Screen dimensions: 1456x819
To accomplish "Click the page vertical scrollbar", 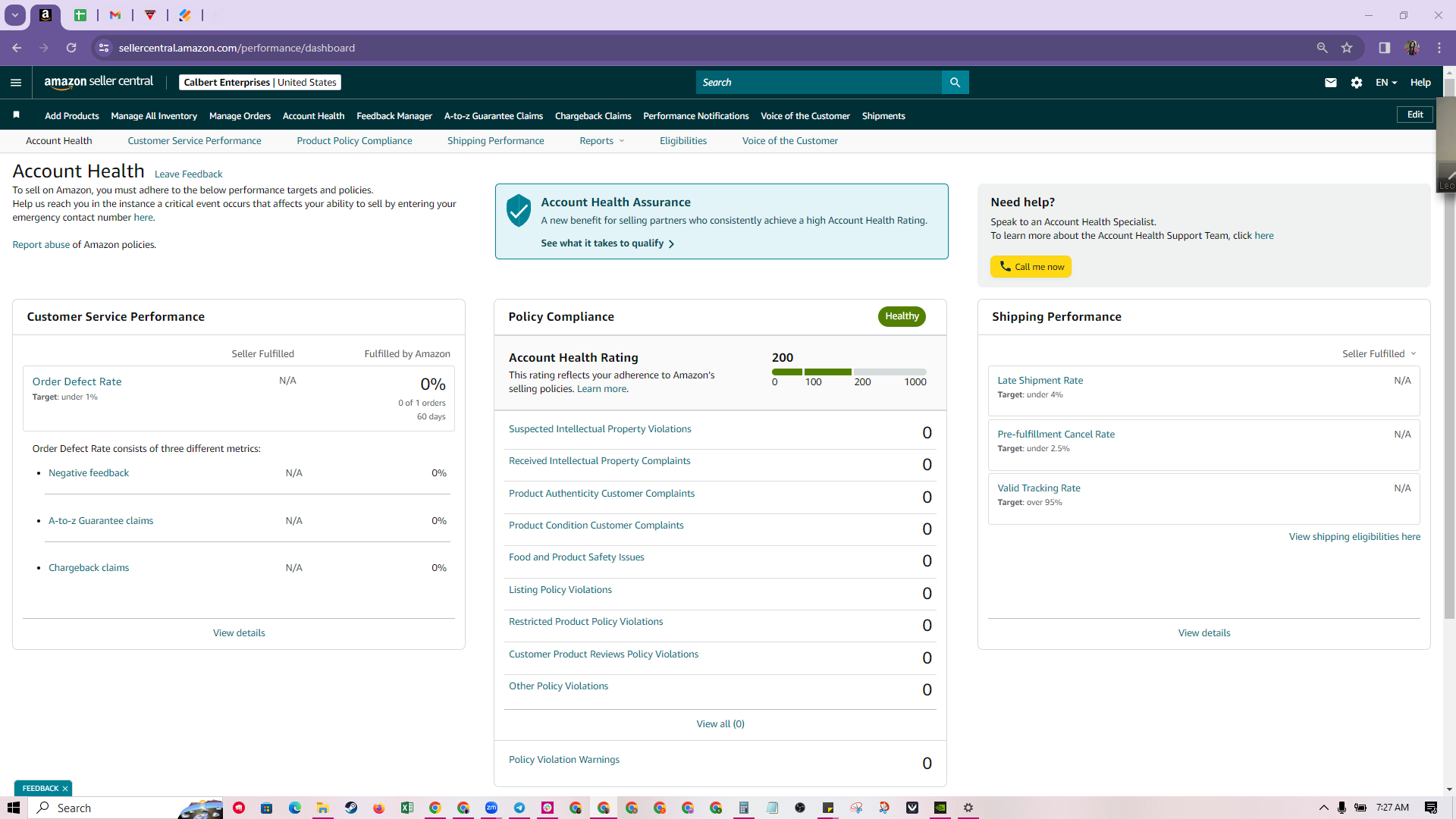I will pyautogui.click(x=1449, y=349).
